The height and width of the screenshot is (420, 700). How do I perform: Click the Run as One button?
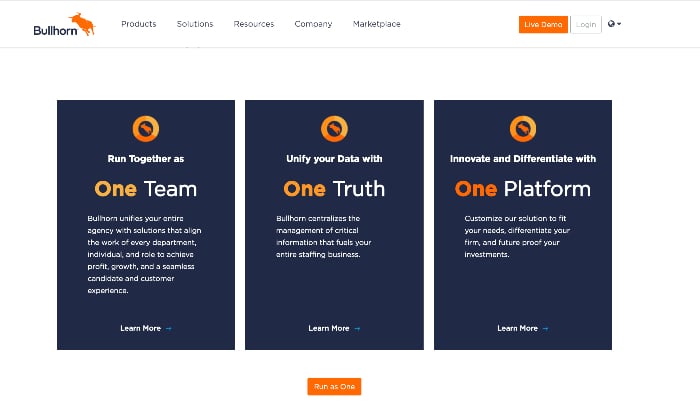(x=334, y=387)
